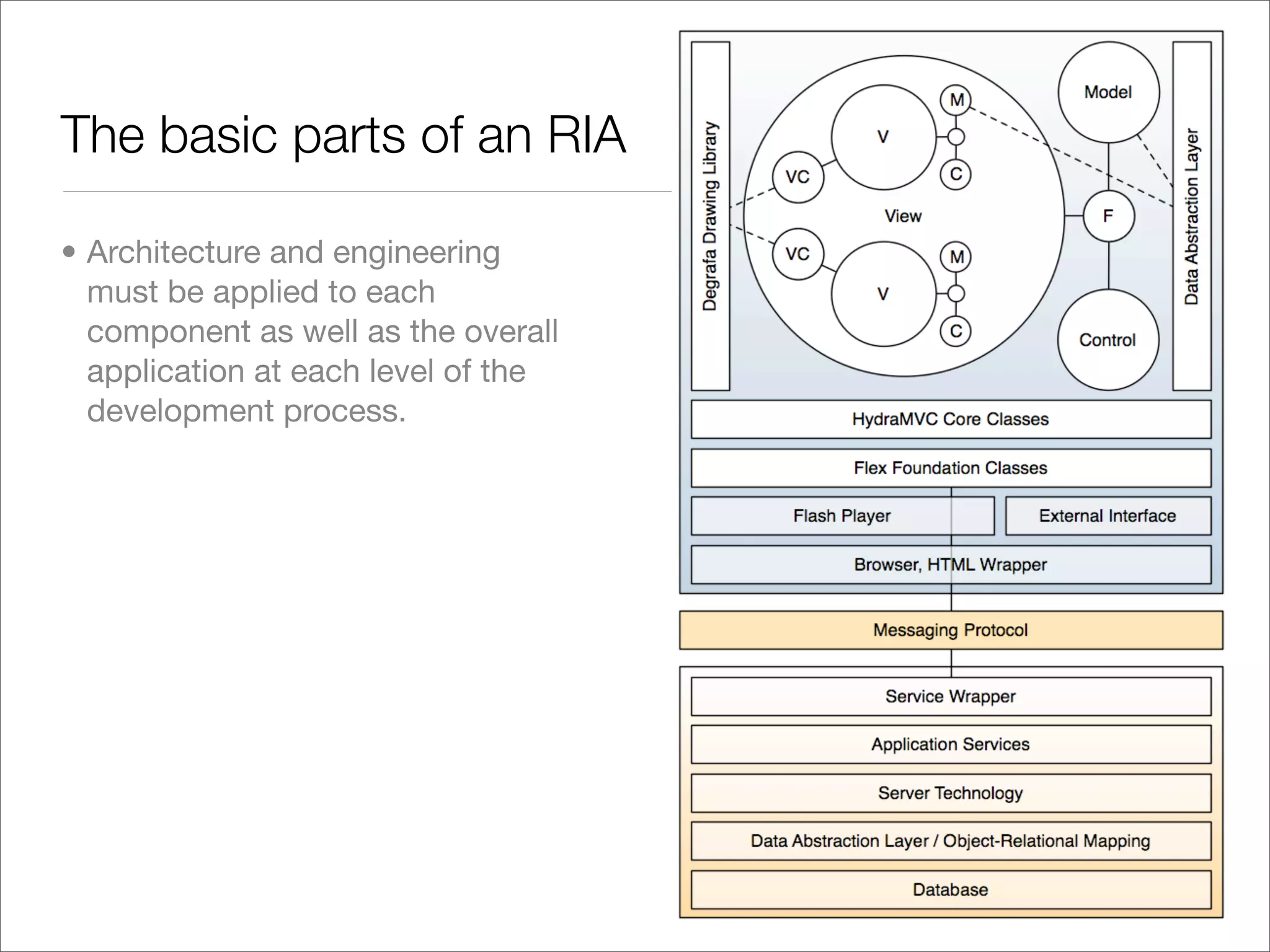Image resolution: width=1270 pixels, height=952 pixels.
Task: Select the upper large V circle
Action: [x=883, y=137]
